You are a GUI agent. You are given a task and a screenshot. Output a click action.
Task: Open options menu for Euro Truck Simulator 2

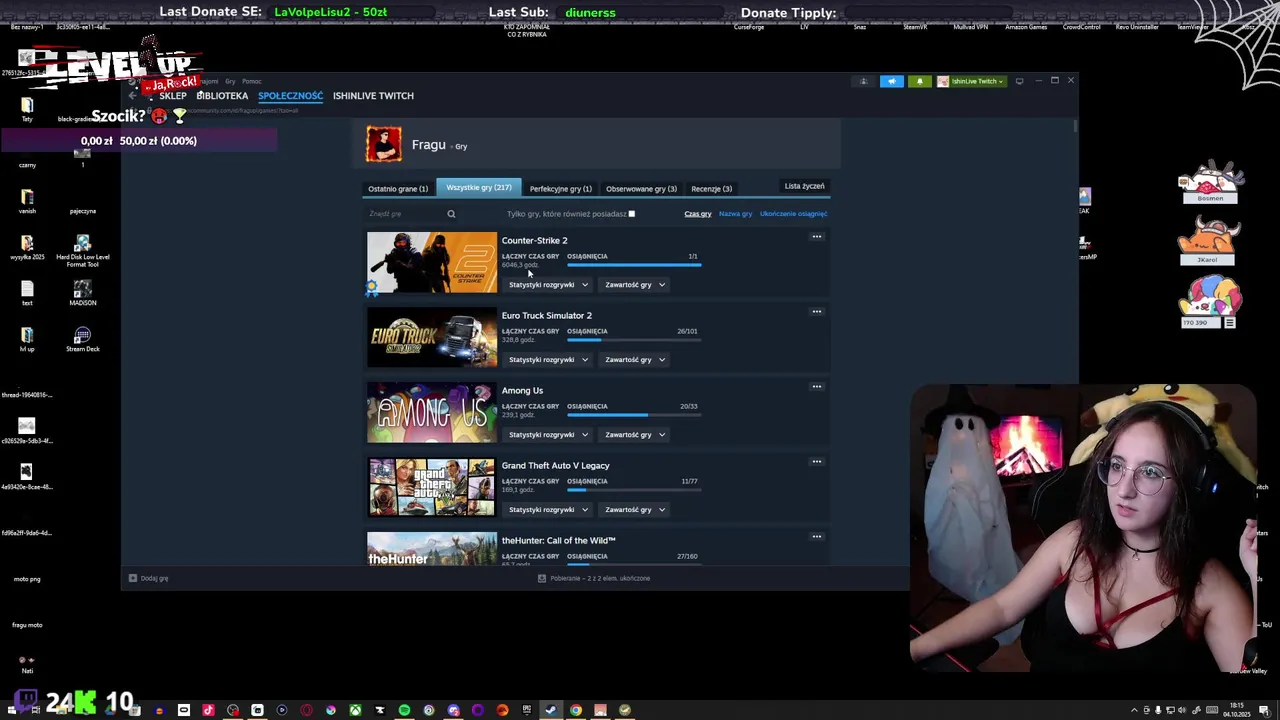tap(817, 312)
